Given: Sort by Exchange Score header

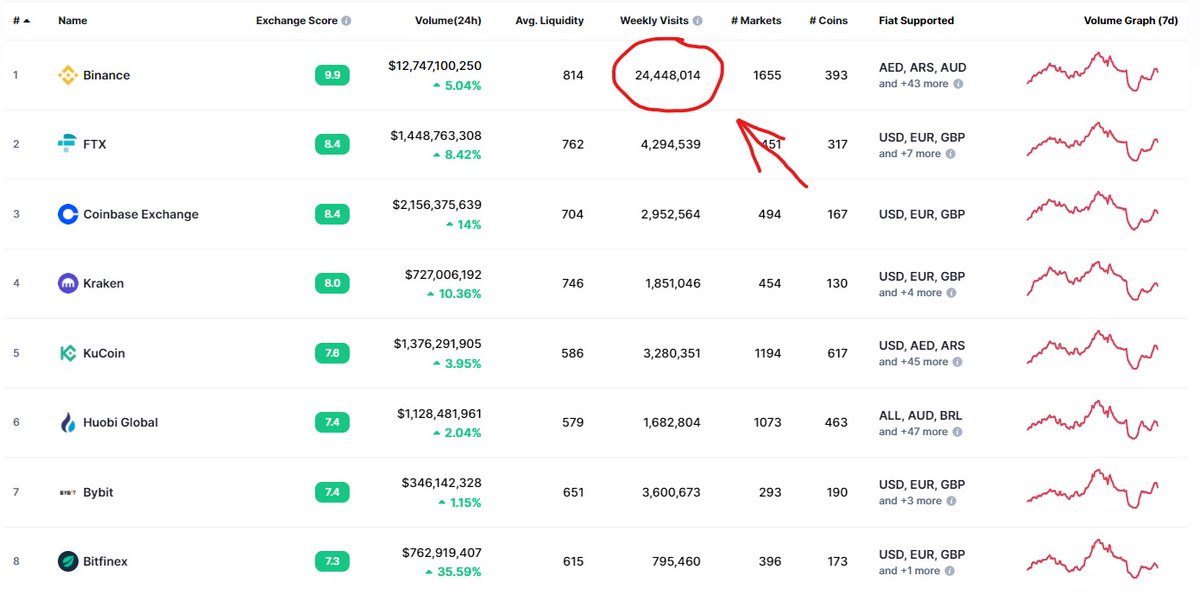Looking at the screenshot, I should coord(297,20).
